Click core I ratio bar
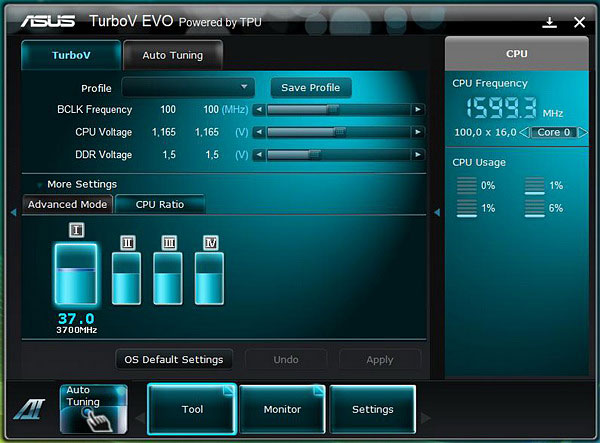The image size is (600, 443). coord(76,274)
